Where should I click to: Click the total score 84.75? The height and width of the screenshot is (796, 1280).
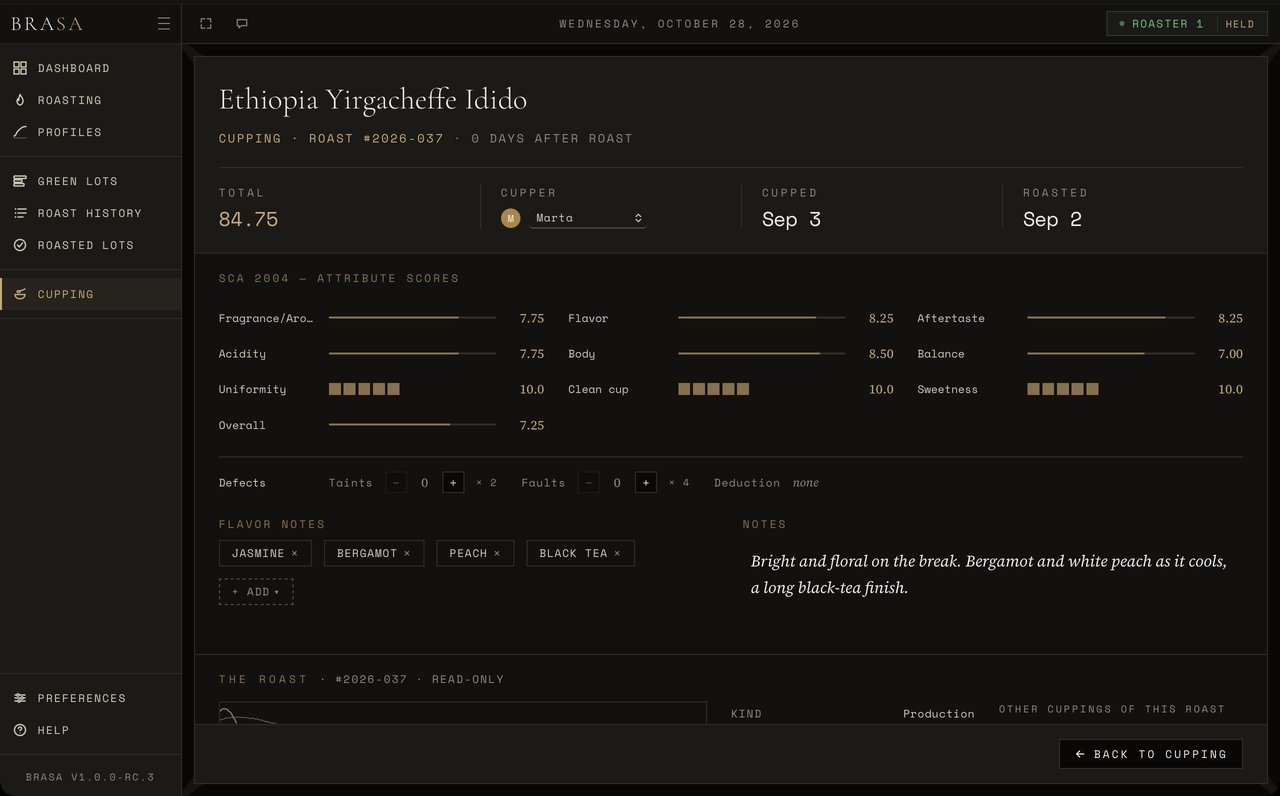248,219
